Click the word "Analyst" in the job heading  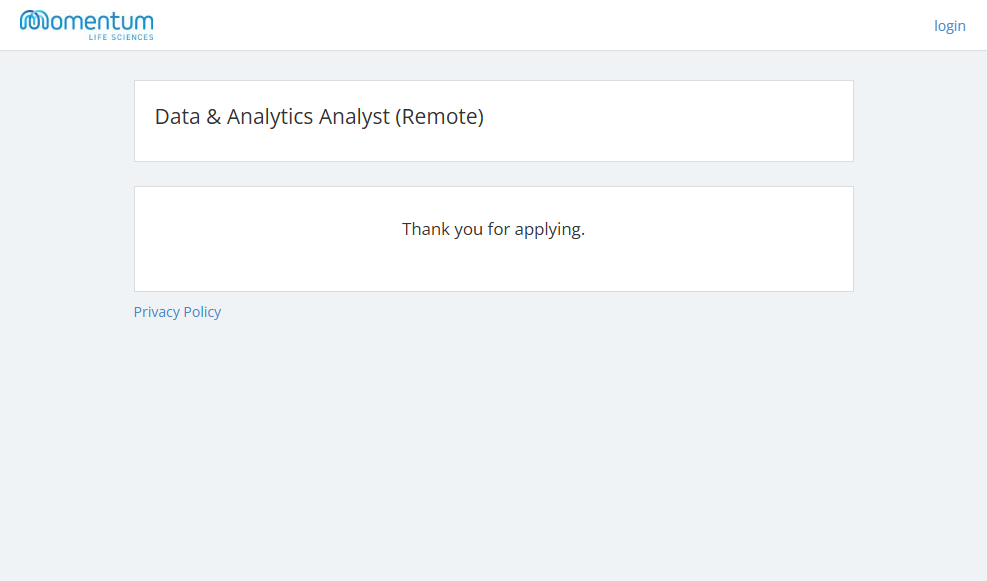click(x=354, y=117)
